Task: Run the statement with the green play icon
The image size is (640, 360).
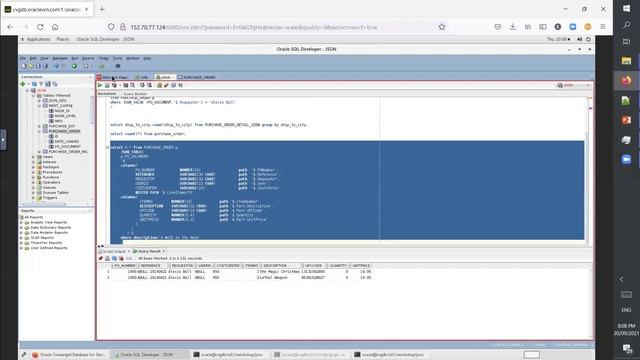Action: click(x=100, y=85)
